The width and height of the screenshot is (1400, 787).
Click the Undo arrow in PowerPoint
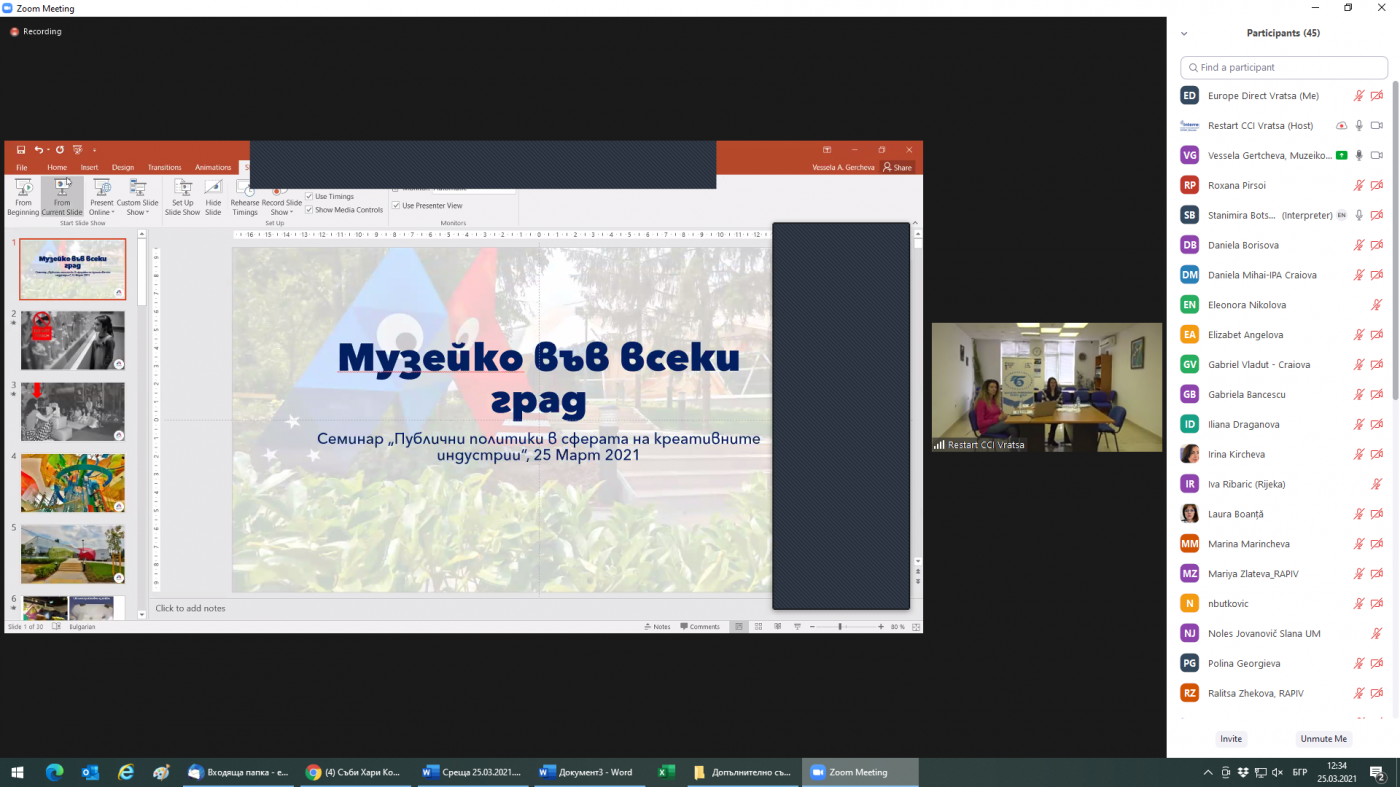click(39, 149)
